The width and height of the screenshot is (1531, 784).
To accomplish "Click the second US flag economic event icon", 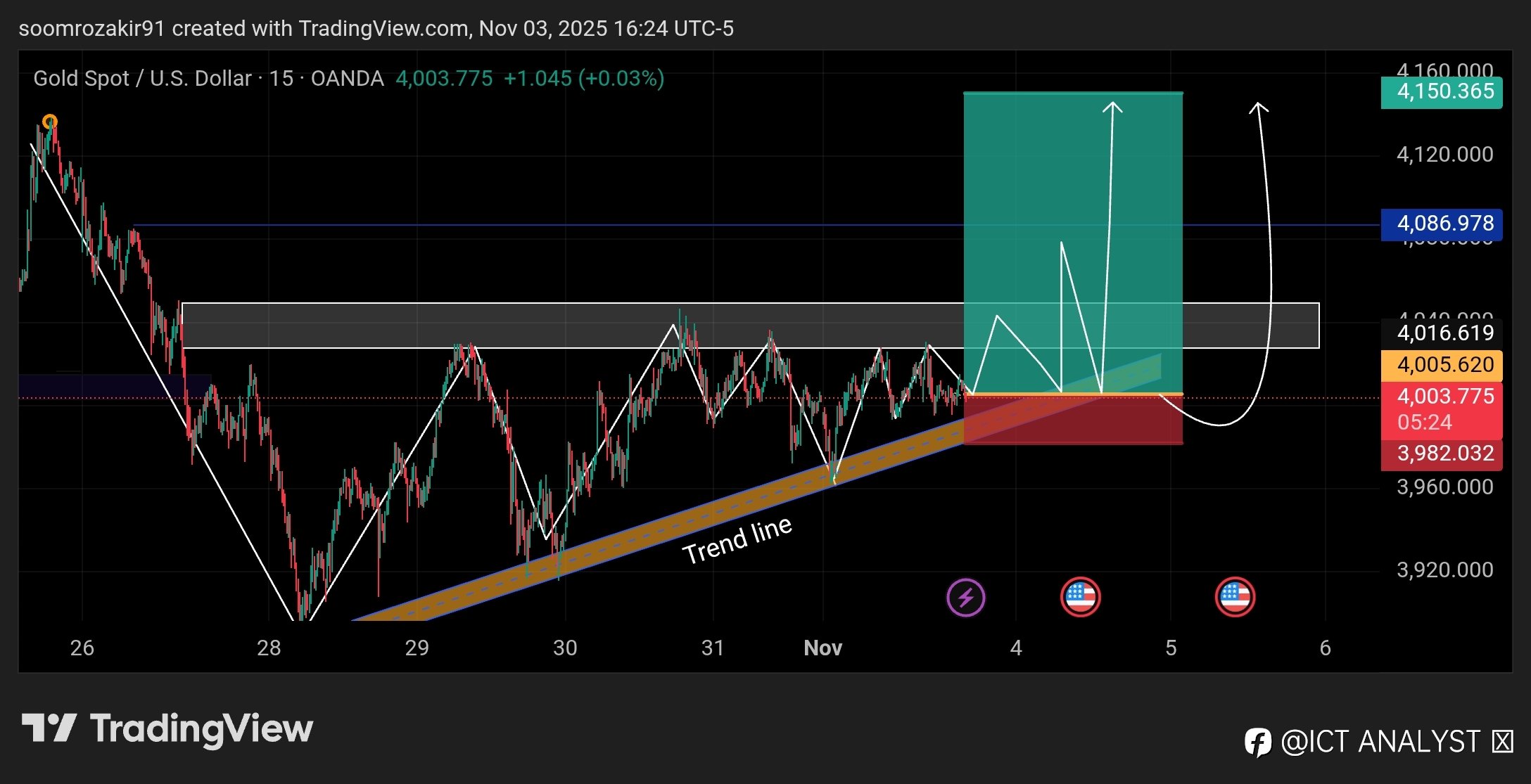I will [1235, 598].
